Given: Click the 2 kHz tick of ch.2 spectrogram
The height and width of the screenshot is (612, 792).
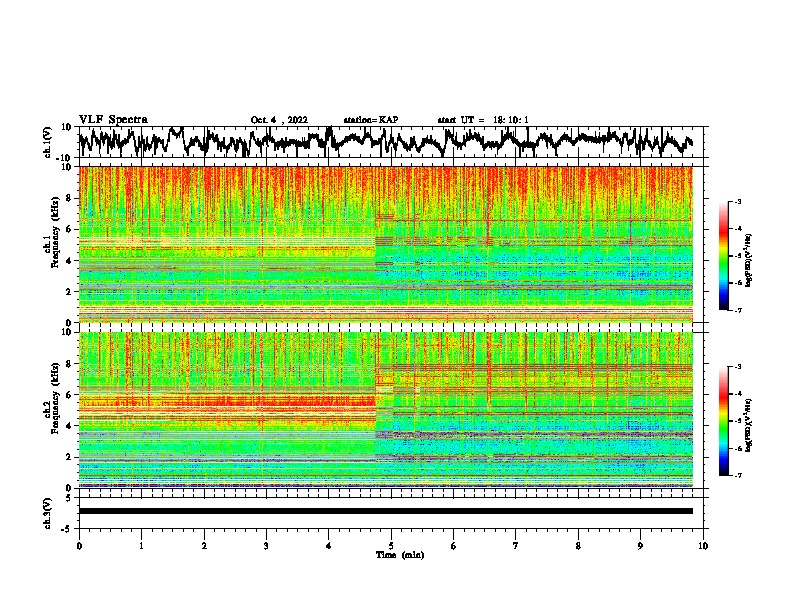Looking at the screenshot, I should (70, 457).
